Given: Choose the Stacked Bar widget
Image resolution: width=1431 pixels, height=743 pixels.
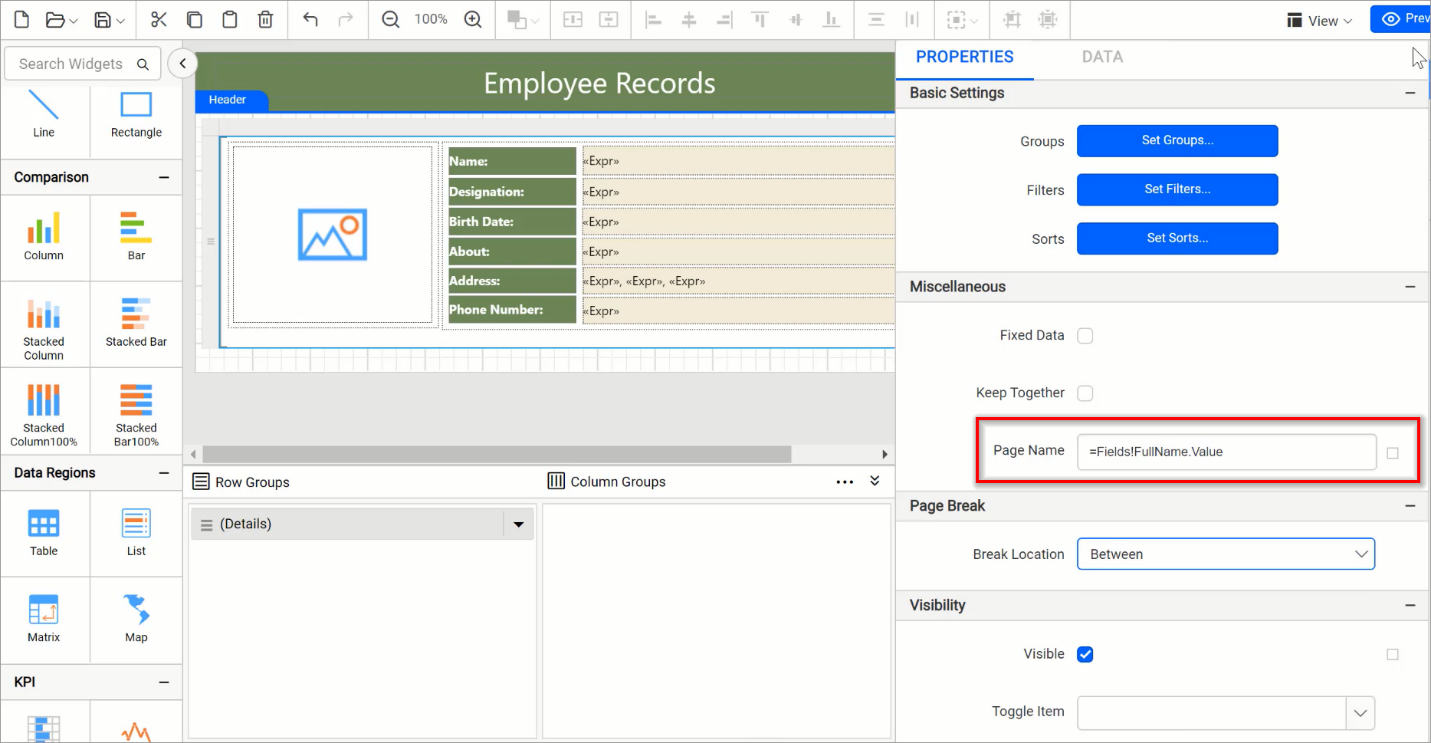Looking at the screenshot, I should 136,323.
